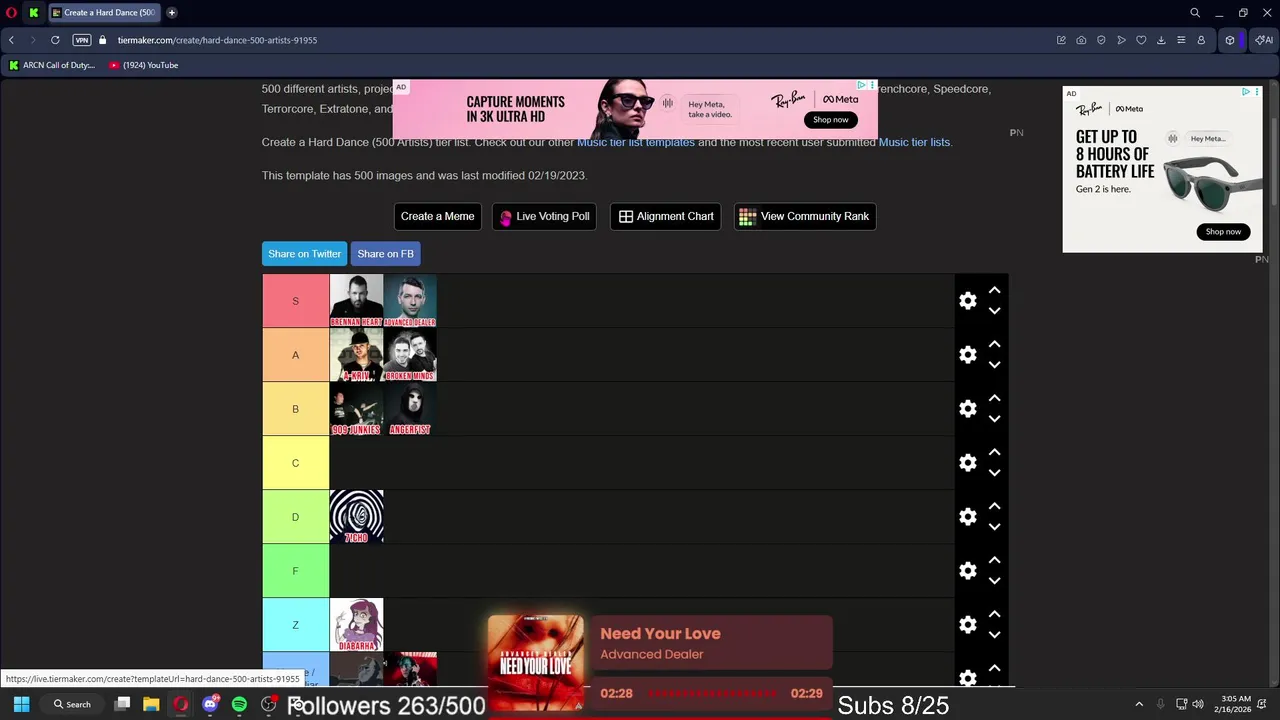Select the Diabarha artist image
Image resolution: width=1280 pixels, height=720 pixels.
click(356, 625)
